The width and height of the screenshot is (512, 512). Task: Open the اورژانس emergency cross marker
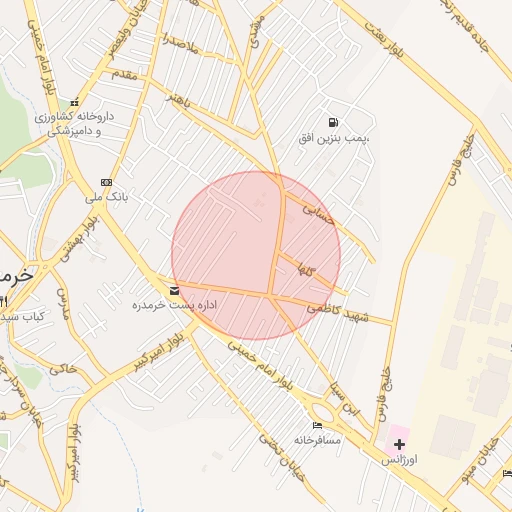click(x=399, y=444)
